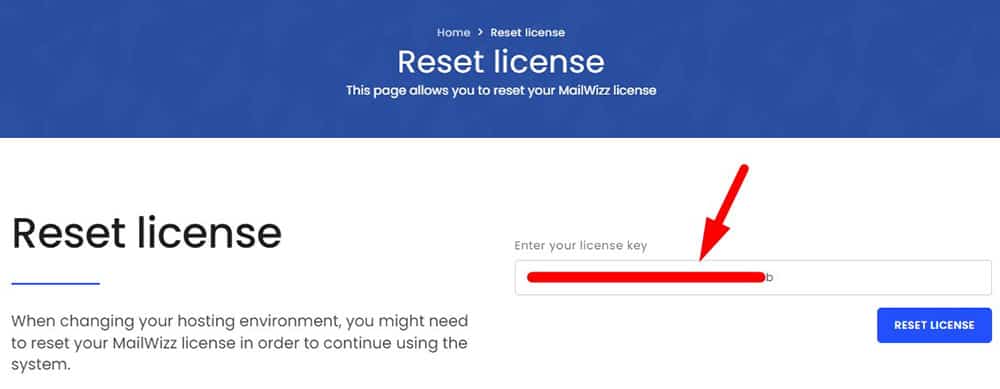
Task: Click the large white Reset license banner title
Action: [501, 62]
